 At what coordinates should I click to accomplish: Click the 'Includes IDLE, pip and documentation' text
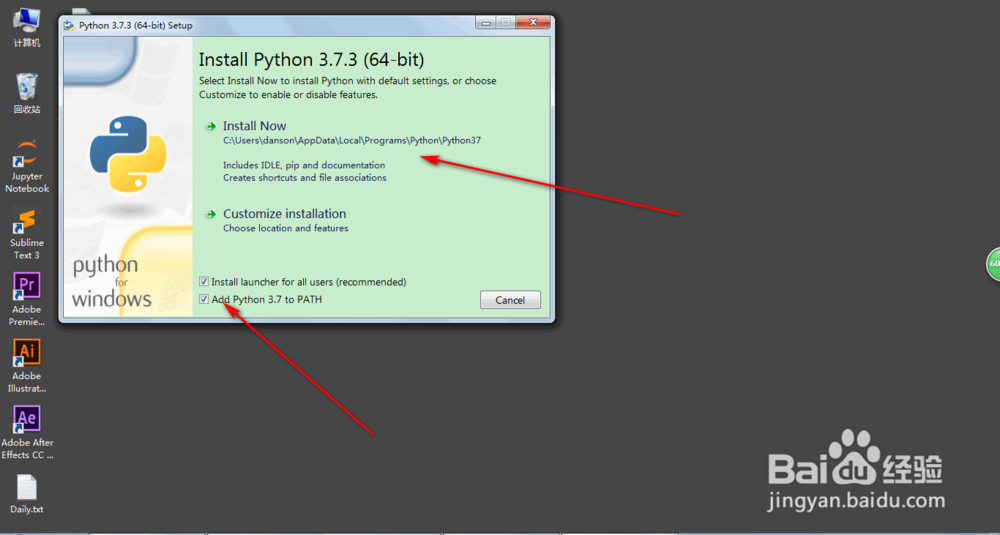tap(304, 165)
